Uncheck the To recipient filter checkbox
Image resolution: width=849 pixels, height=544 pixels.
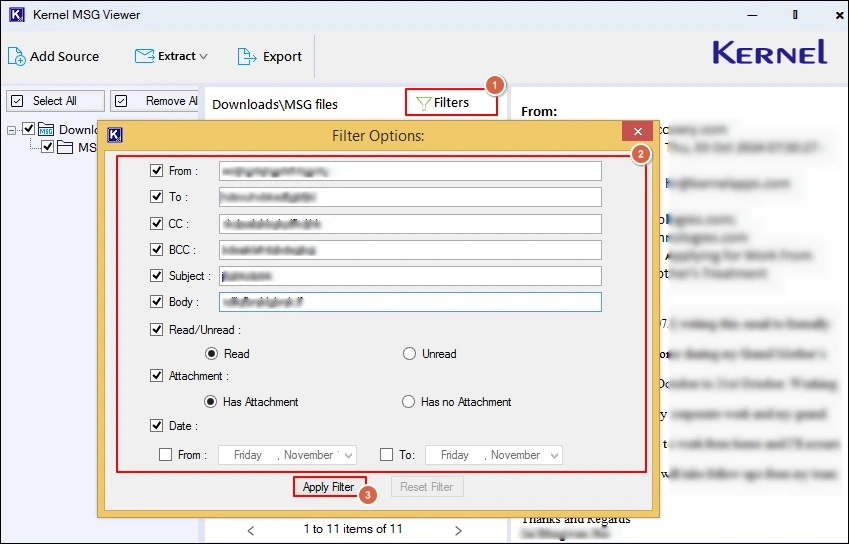[156, 196]
